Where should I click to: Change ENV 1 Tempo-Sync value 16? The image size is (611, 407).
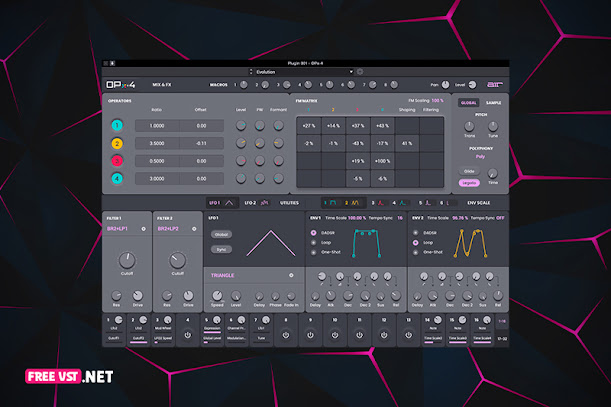tap(400, 218)
